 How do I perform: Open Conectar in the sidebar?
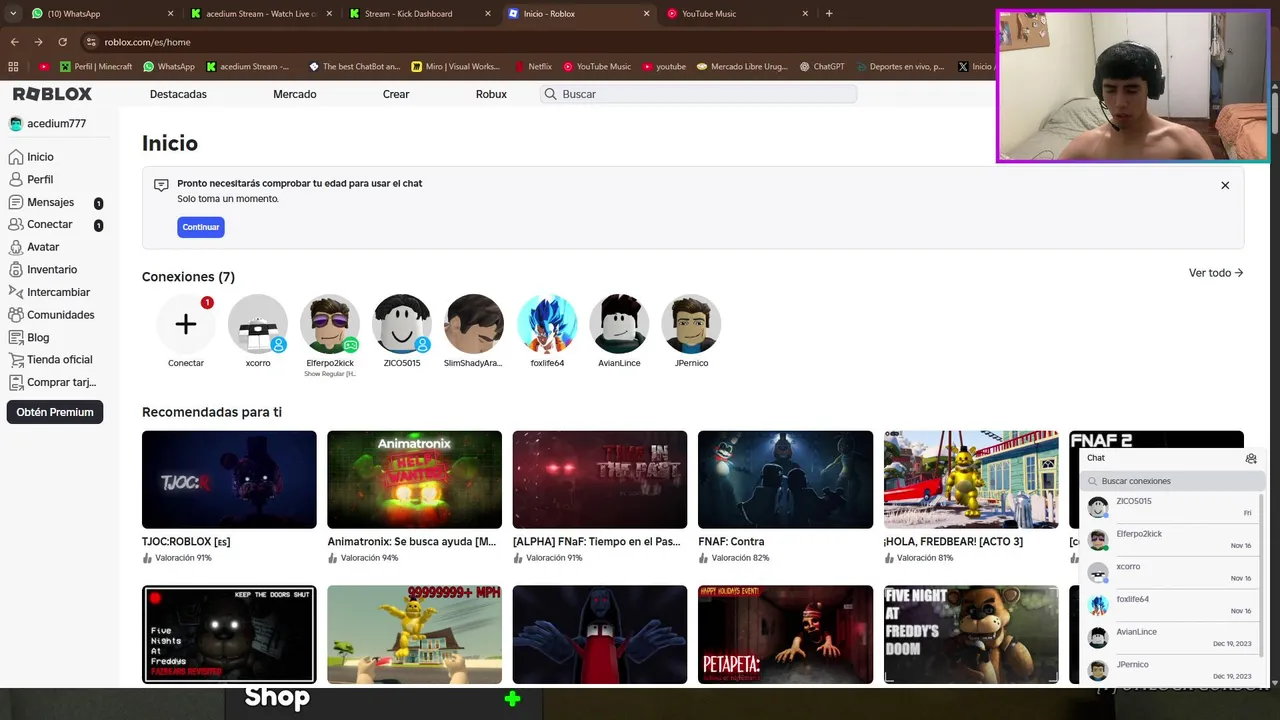point(55,225)
